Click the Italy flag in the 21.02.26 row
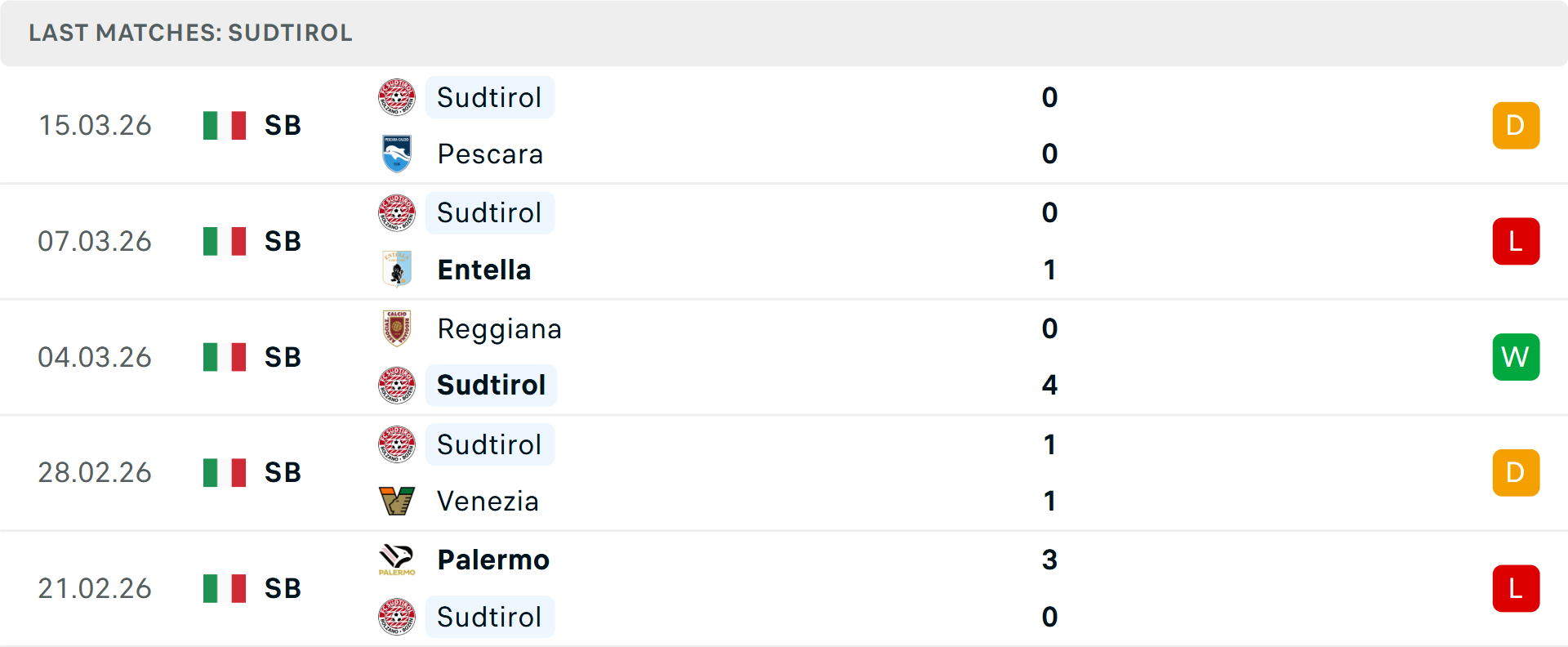This screenshot has height=647, width=1568. (225, 588)
